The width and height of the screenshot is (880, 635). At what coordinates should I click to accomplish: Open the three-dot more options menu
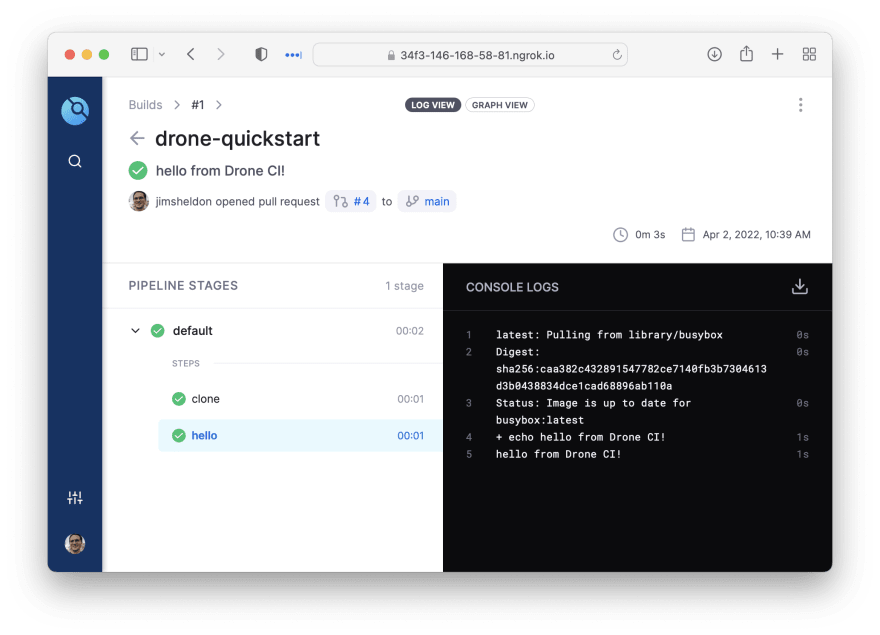coord(800,105)
